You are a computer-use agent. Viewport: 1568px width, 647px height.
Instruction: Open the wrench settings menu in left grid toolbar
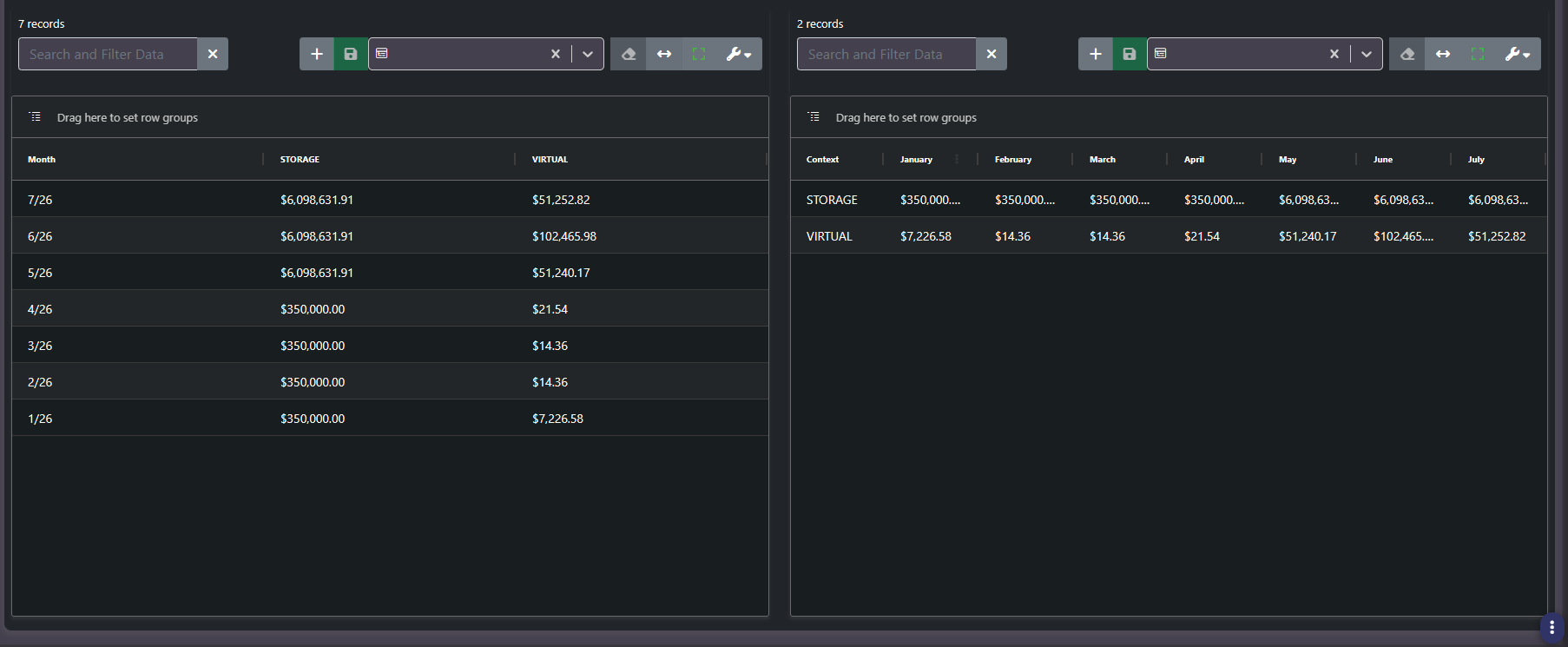tap(739, 54)
